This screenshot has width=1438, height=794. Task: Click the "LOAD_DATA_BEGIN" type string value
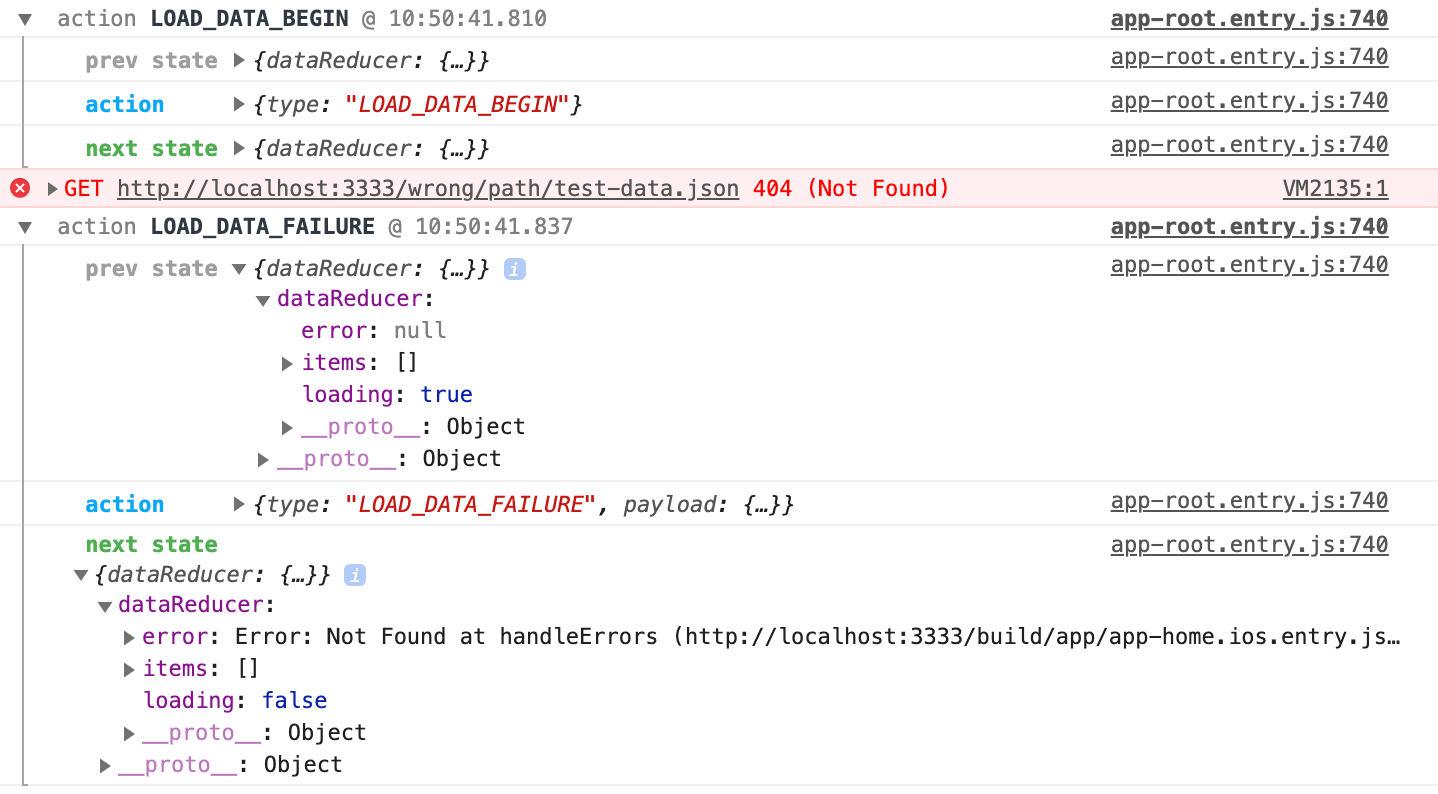(457, 104)
